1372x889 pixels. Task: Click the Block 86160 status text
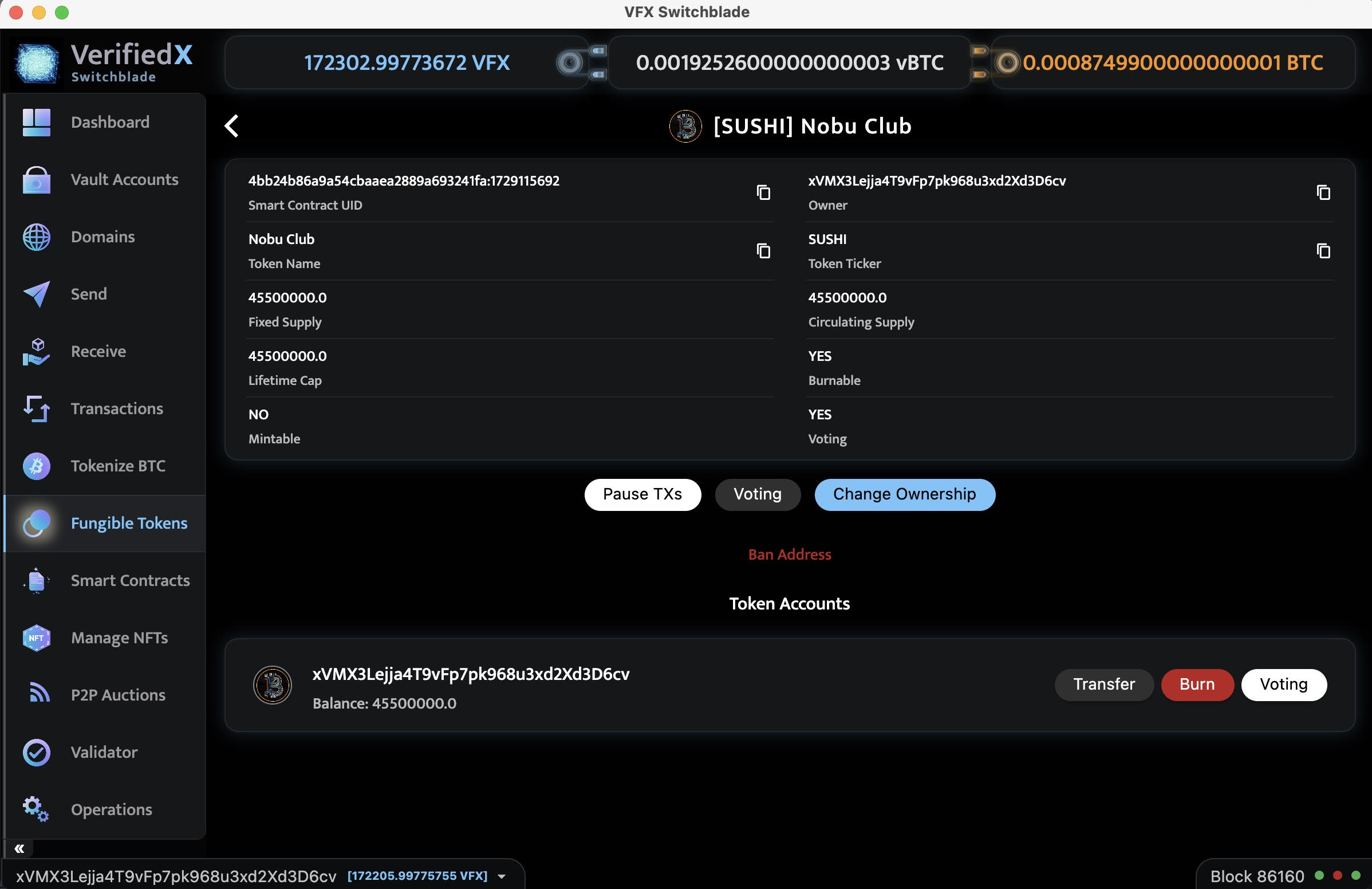1257,877
